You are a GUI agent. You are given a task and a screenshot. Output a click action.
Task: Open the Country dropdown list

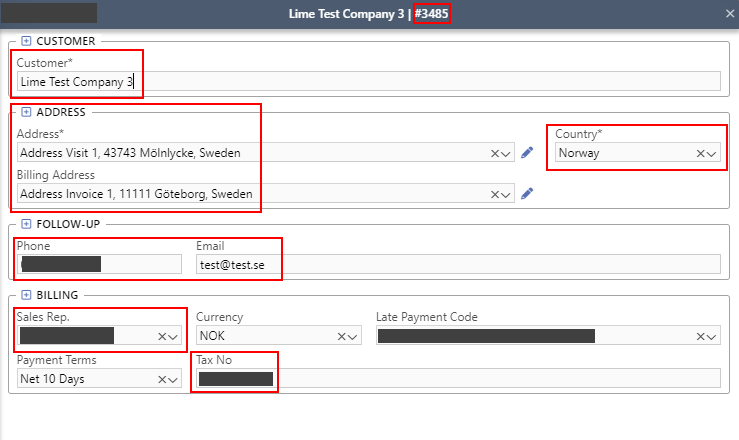pyautogui.click(x=712, y=154)
